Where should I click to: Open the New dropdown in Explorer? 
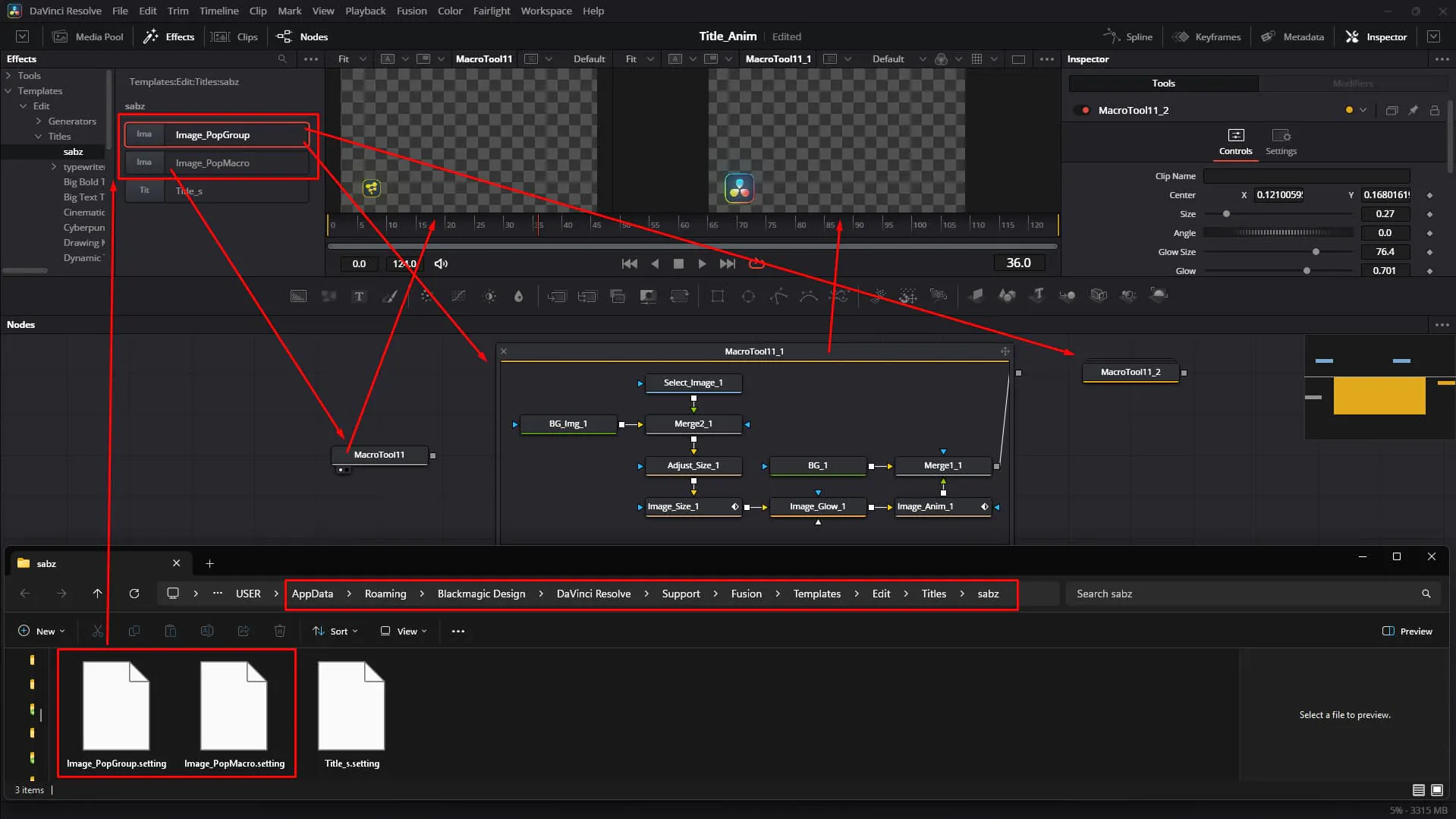pos(42,631)
